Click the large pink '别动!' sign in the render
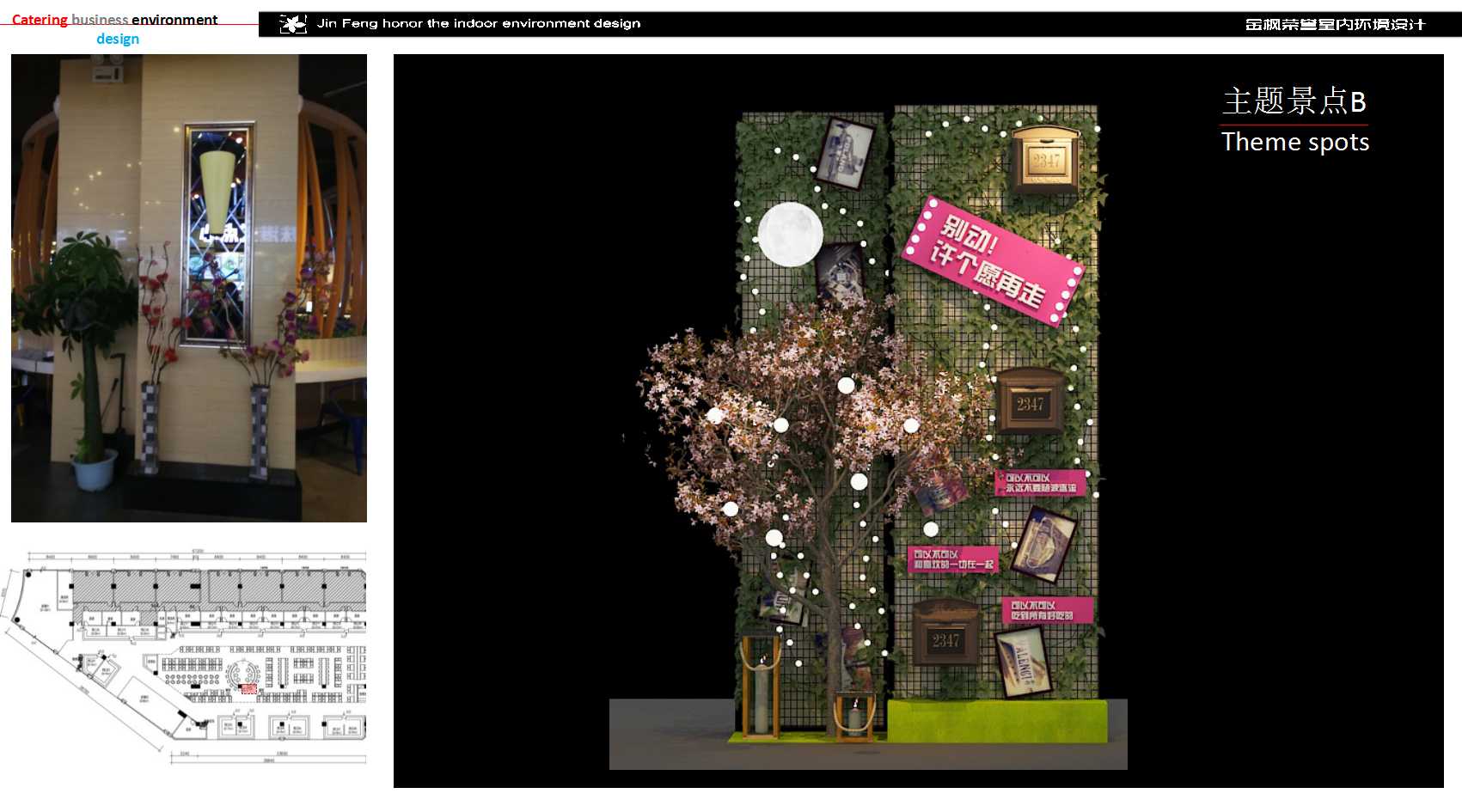Image resolution: width=1462 pixels, height=812 pixels. (994, 261)
